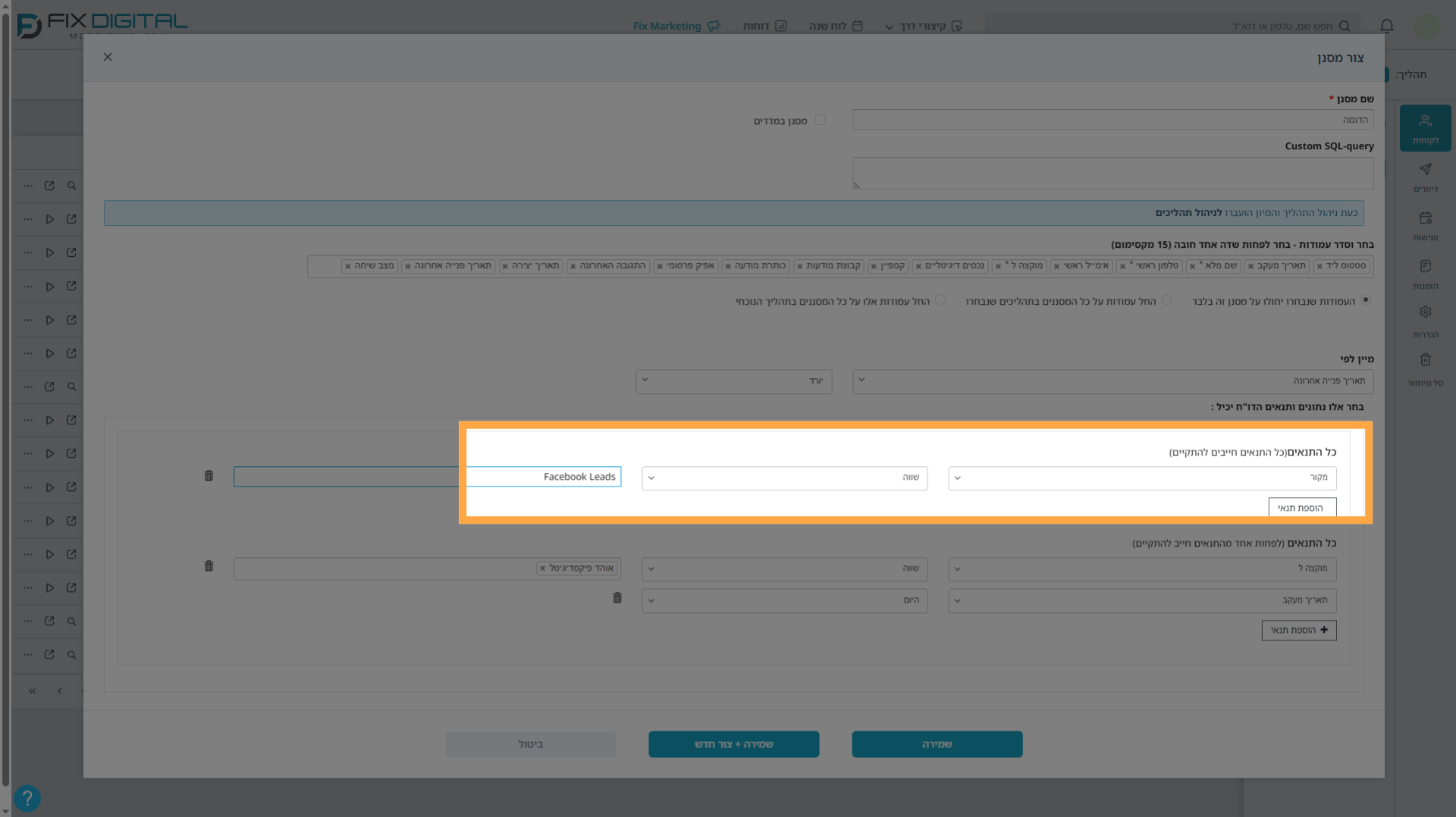1456x817 pixels.
Task: Delete the Facebook Leads condition row
Action: (209, 476)
